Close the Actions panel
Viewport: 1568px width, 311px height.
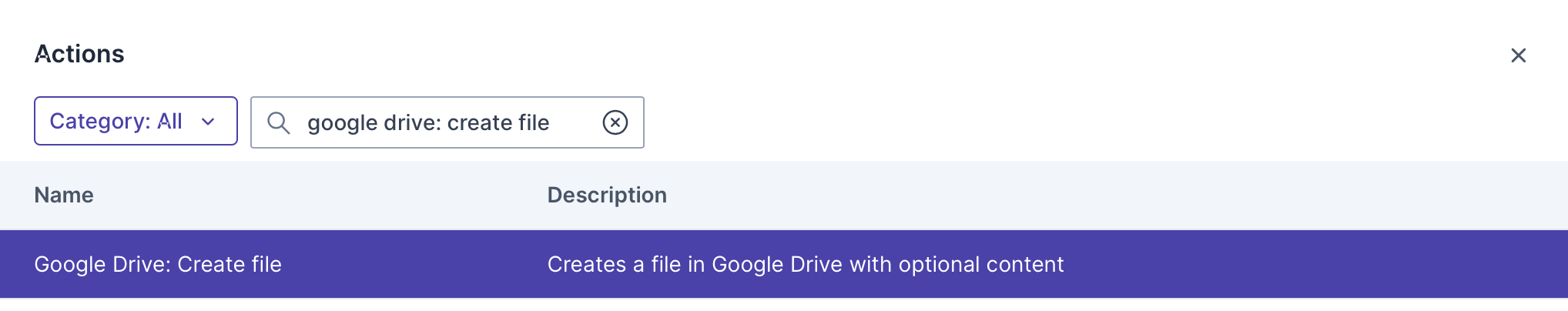pyautogui.click(x=1518, y=55)
